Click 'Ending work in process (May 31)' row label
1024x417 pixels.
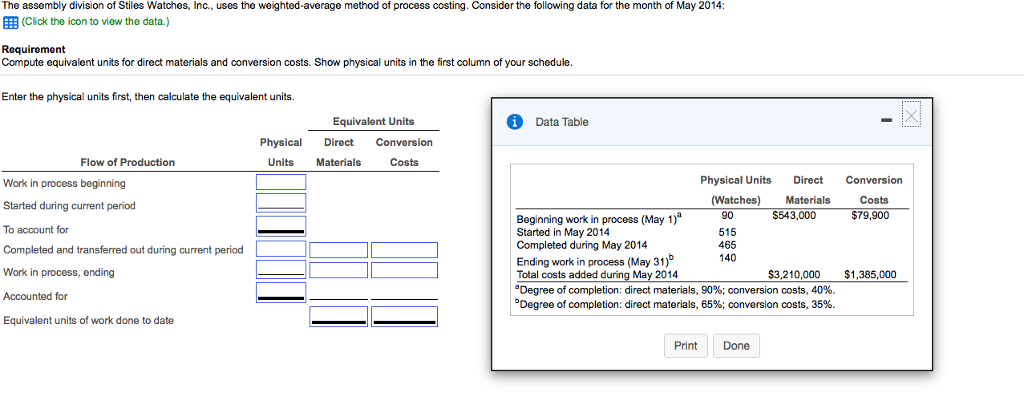click(x=594, y=261)
